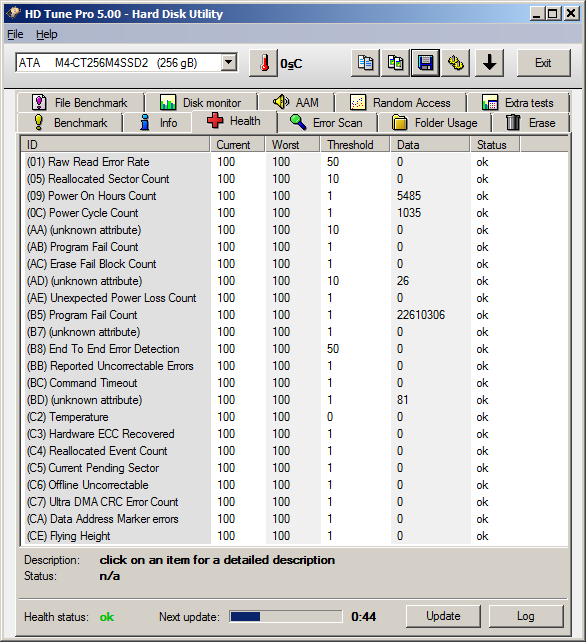Switch to the Erase tab
This screenshot has height=642, width=586.
(x=531, y=122)
